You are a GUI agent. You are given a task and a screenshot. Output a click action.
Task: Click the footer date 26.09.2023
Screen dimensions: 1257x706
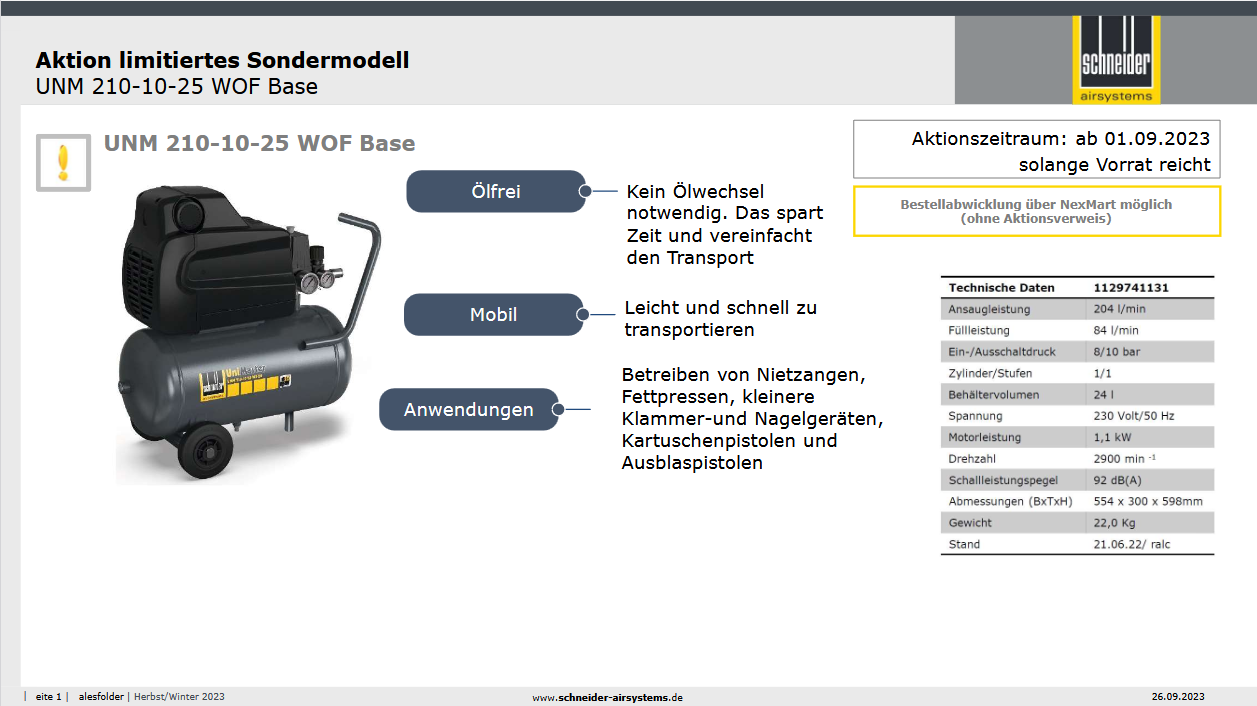(1177, 697)
